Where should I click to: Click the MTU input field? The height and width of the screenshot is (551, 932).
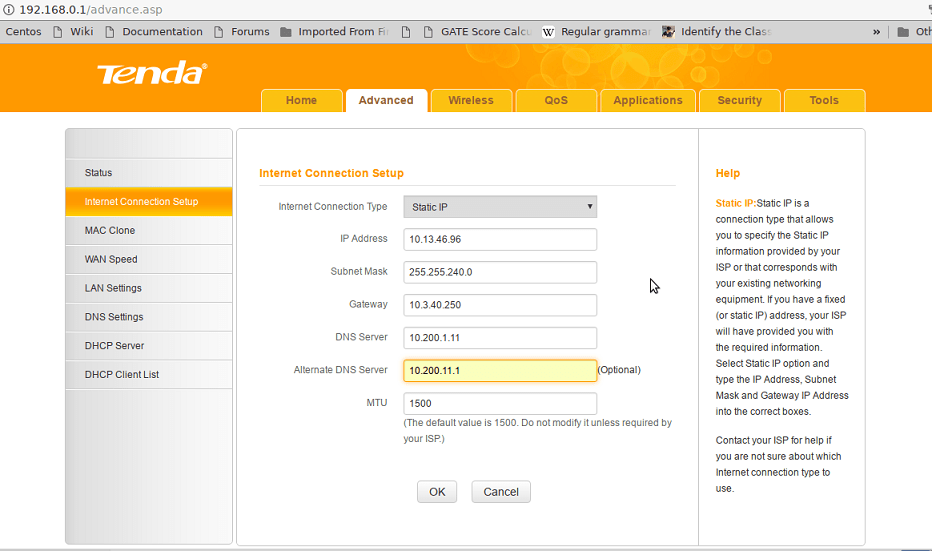(x=500, y=404)
